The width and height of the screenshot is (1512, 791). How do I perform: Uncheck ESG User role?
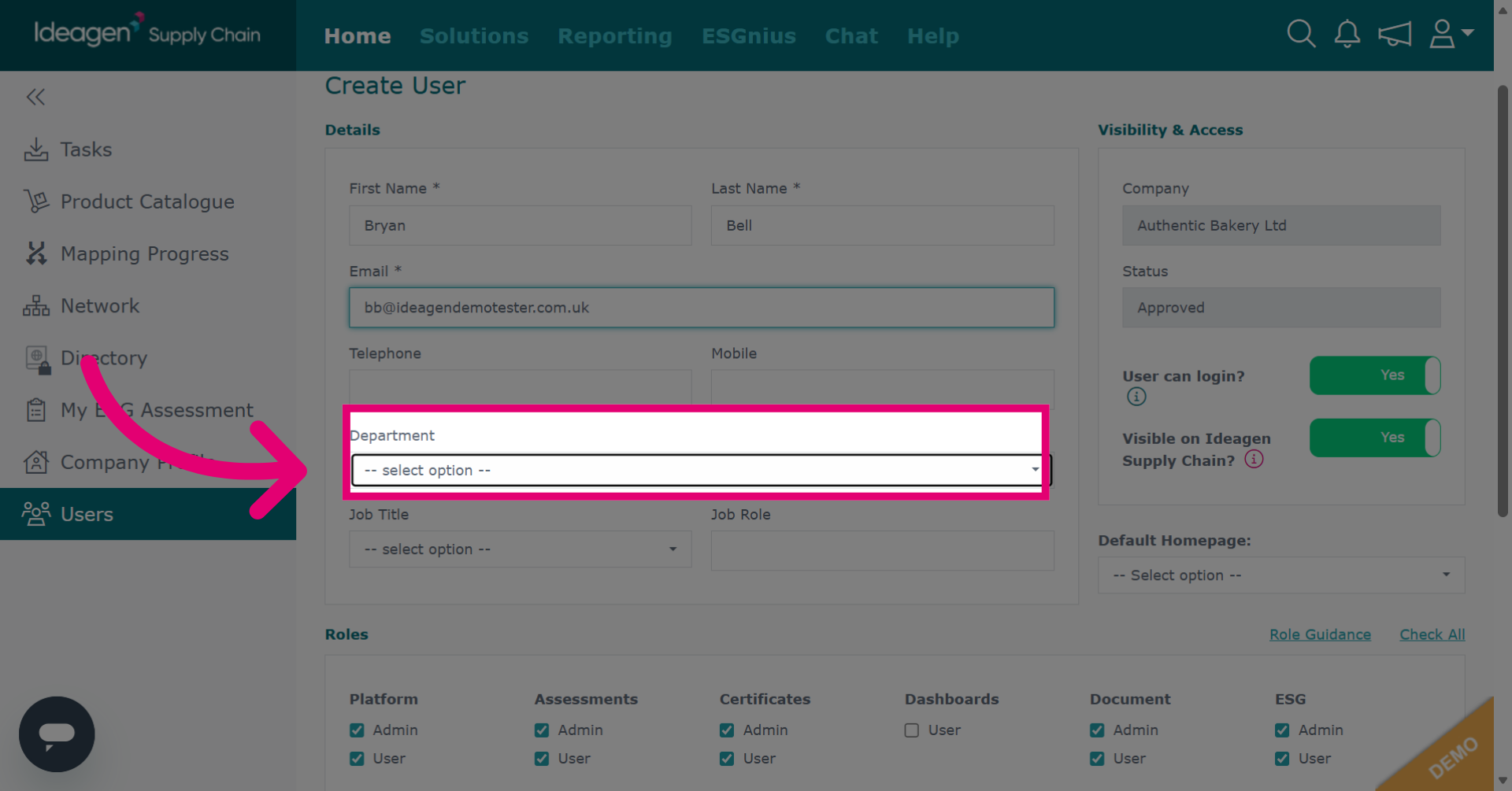[1282, 759]
